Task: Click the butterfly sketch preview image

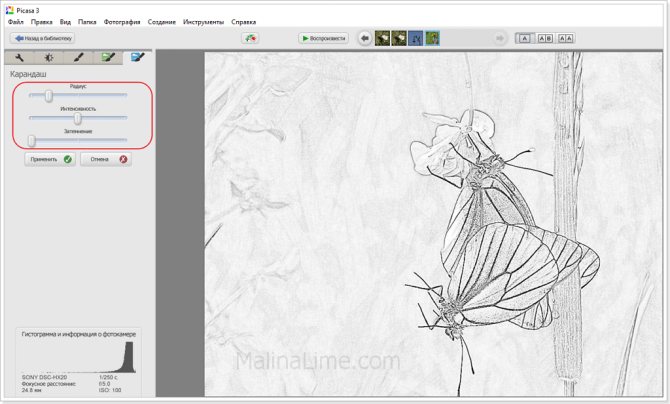Action: coord(433,224)
